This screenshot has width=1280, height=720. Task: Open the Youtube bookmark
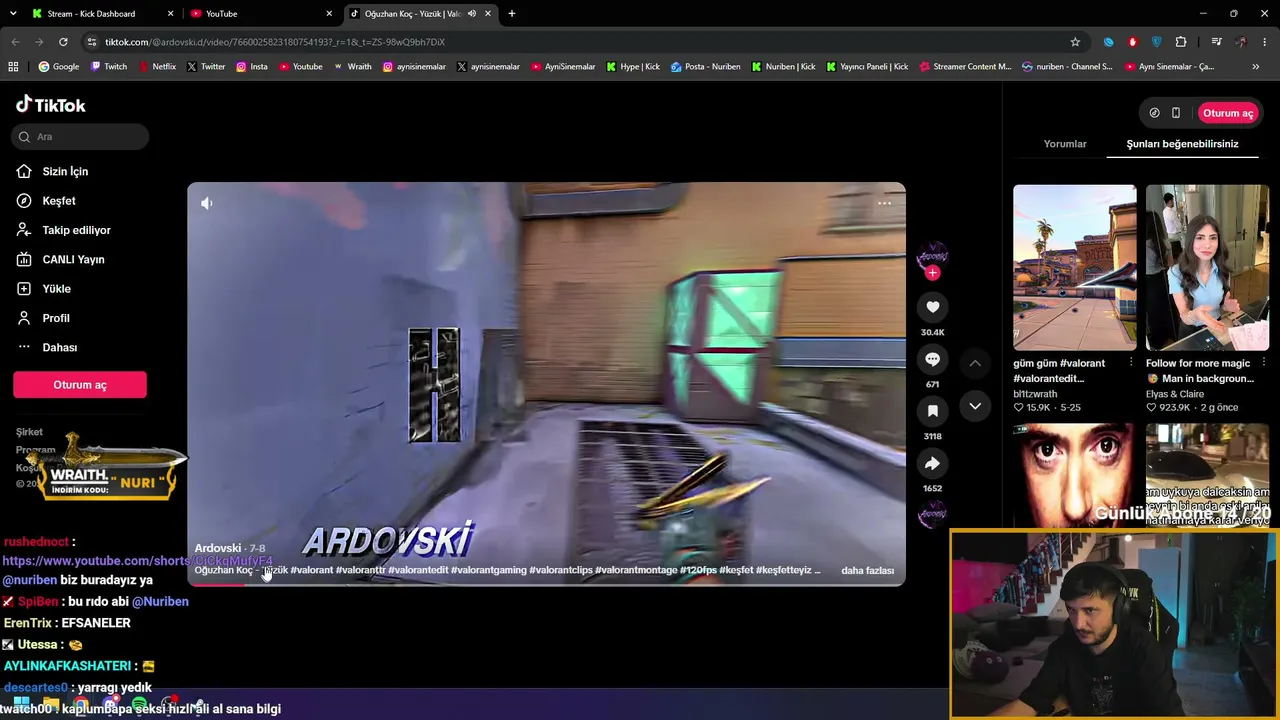click(x=301, y=67)
